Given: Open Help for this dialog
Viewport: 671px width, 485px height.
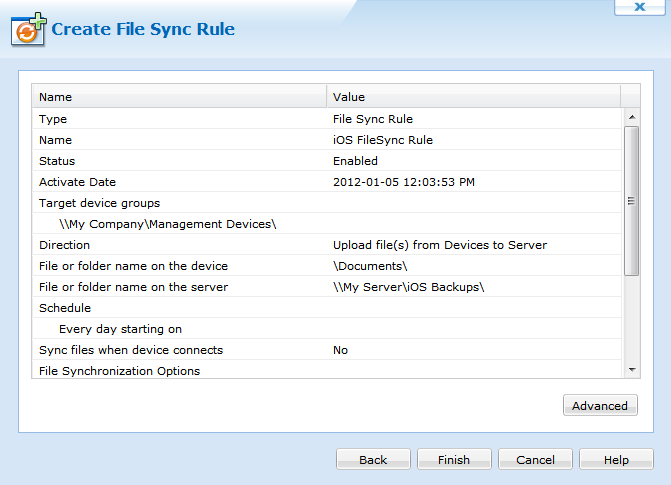Looking at the screenshot, I should [x=616, y=460].
